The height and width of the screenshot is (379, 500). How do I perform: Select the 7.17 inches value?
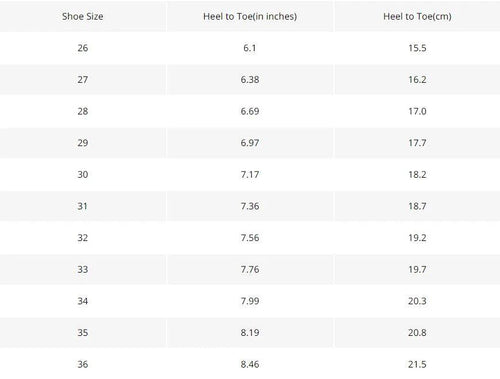[250, 175]
